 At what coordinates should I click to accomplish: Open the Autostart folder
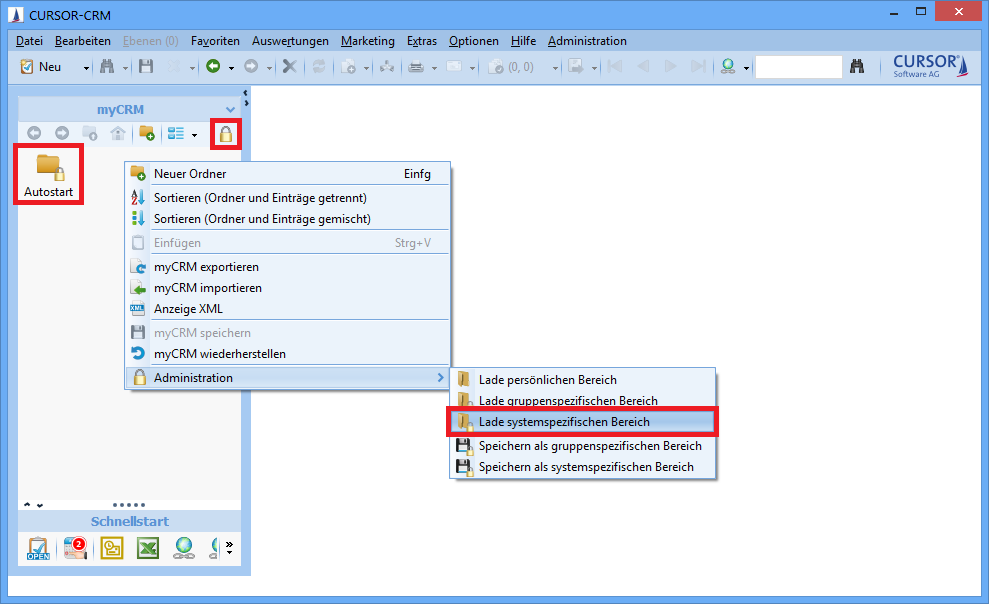point(48,174)
